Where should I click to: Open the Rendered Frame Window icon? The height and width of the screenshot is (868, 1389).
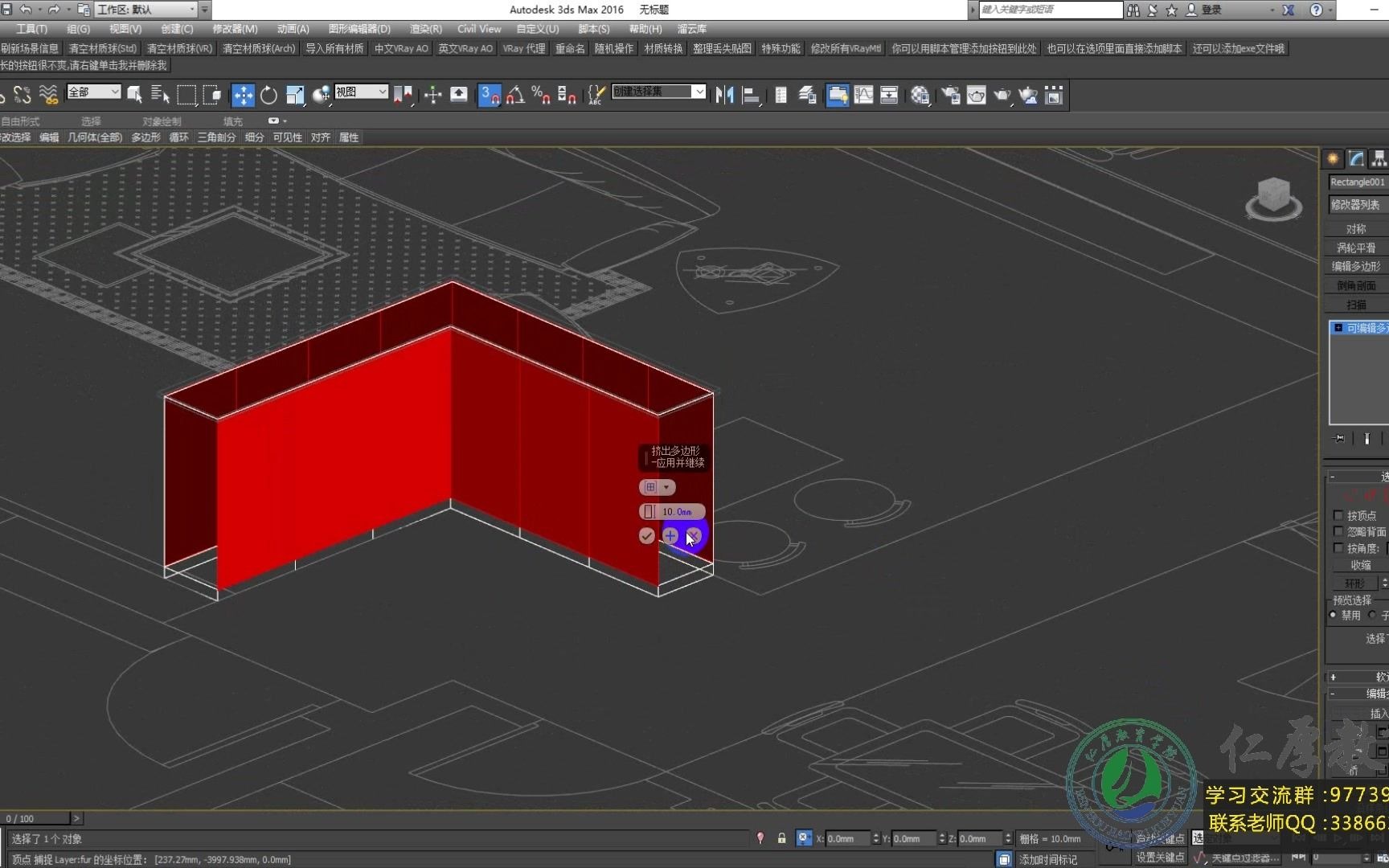(x=976, y=96)
